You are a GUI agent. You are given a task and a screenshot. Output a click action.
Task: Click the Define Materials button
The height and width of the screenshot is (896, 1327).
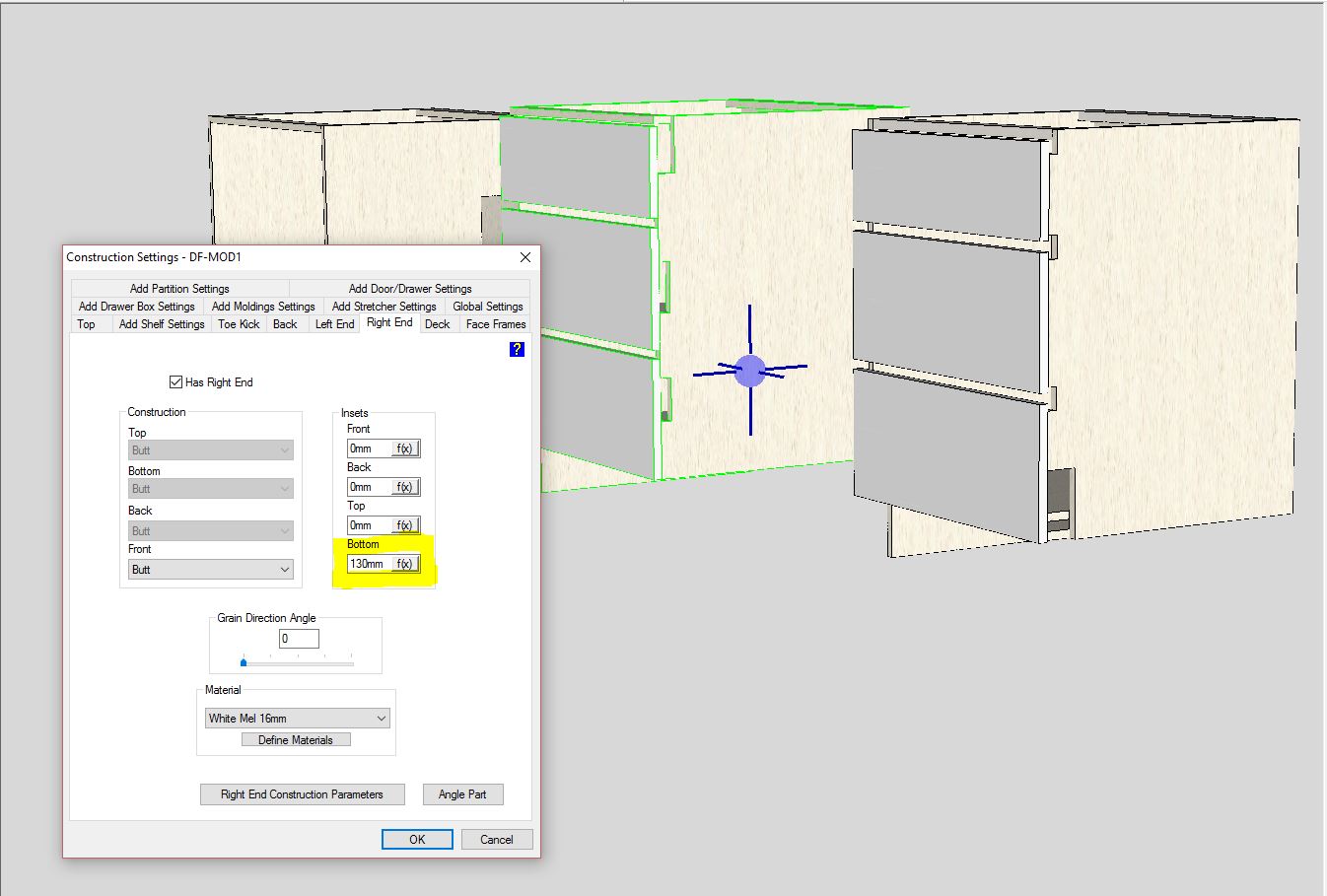click(x=296, y=740)
